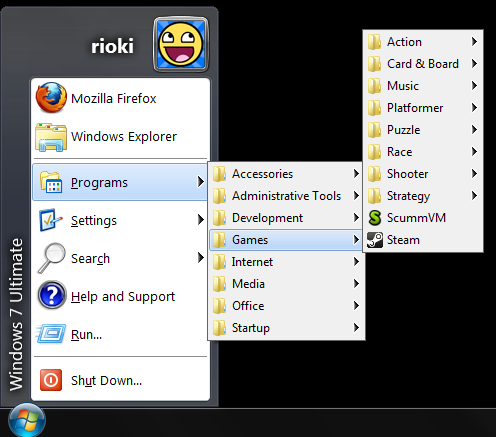Open the Puzzle games folder
This screenshot has height=437, width=496.
(x=423, y=130)
